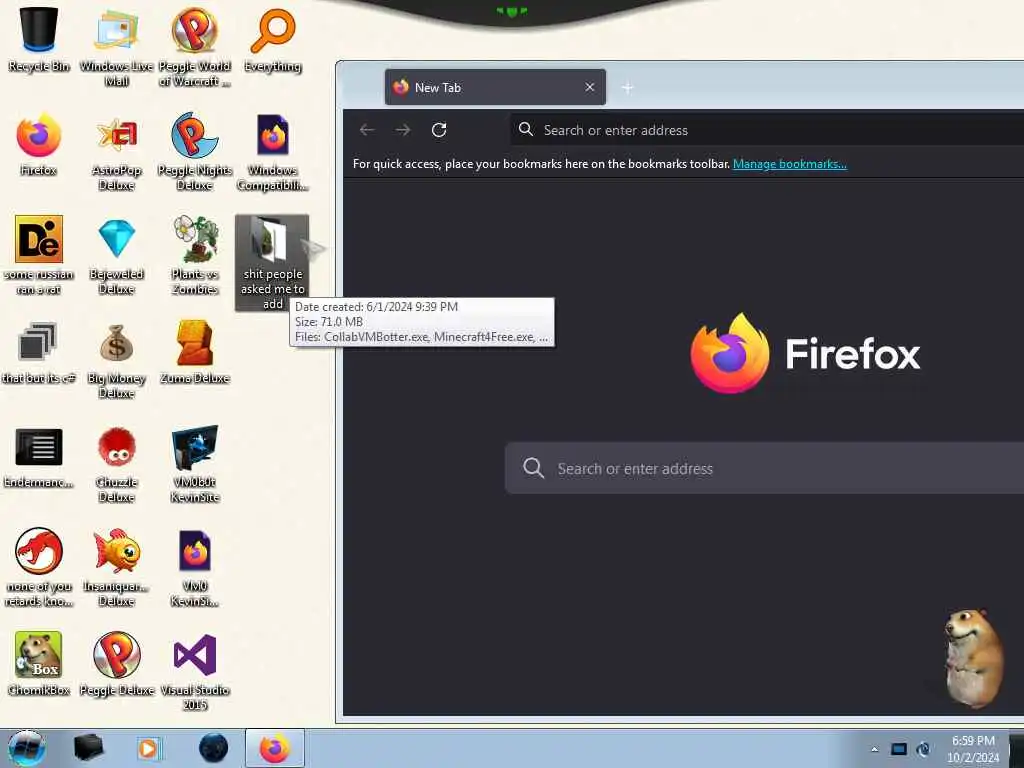
Task: Open Peggle World of Warcraft desktop icon
Action: (x=195, y=46)
